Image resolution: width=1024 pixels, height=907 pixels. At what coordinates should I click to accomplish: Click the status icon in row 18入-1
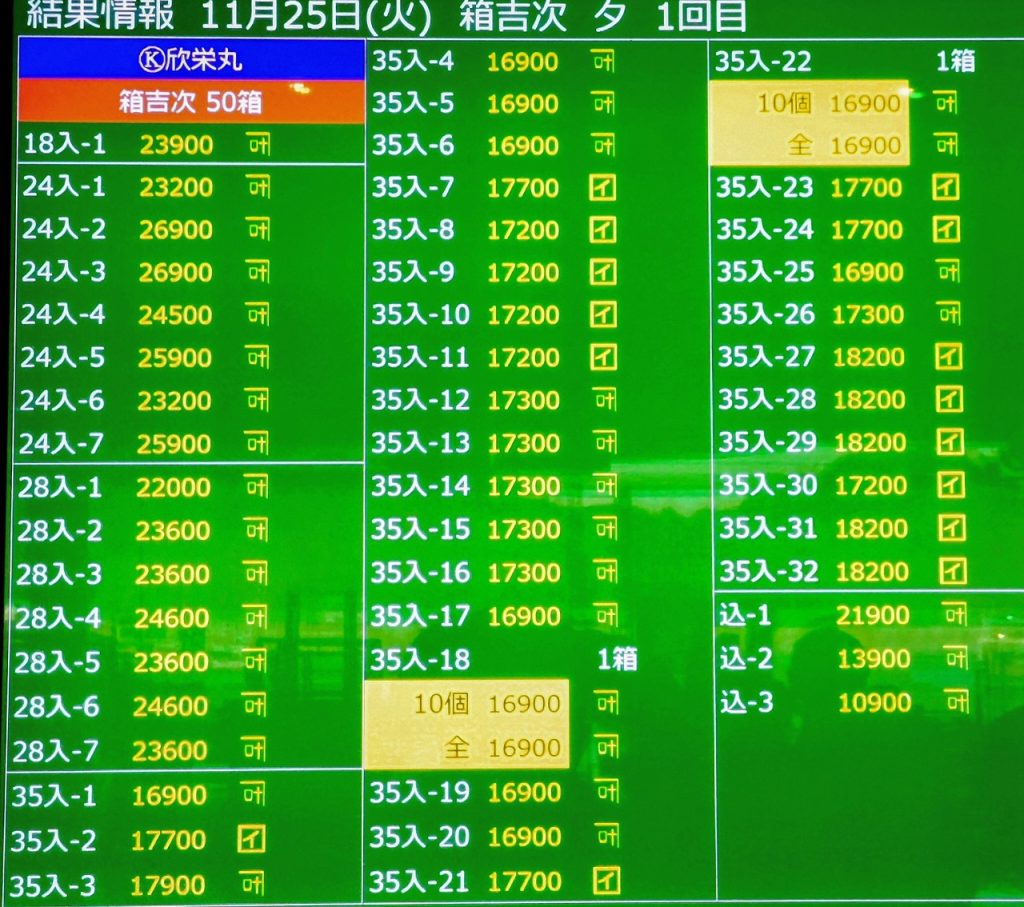258,145
